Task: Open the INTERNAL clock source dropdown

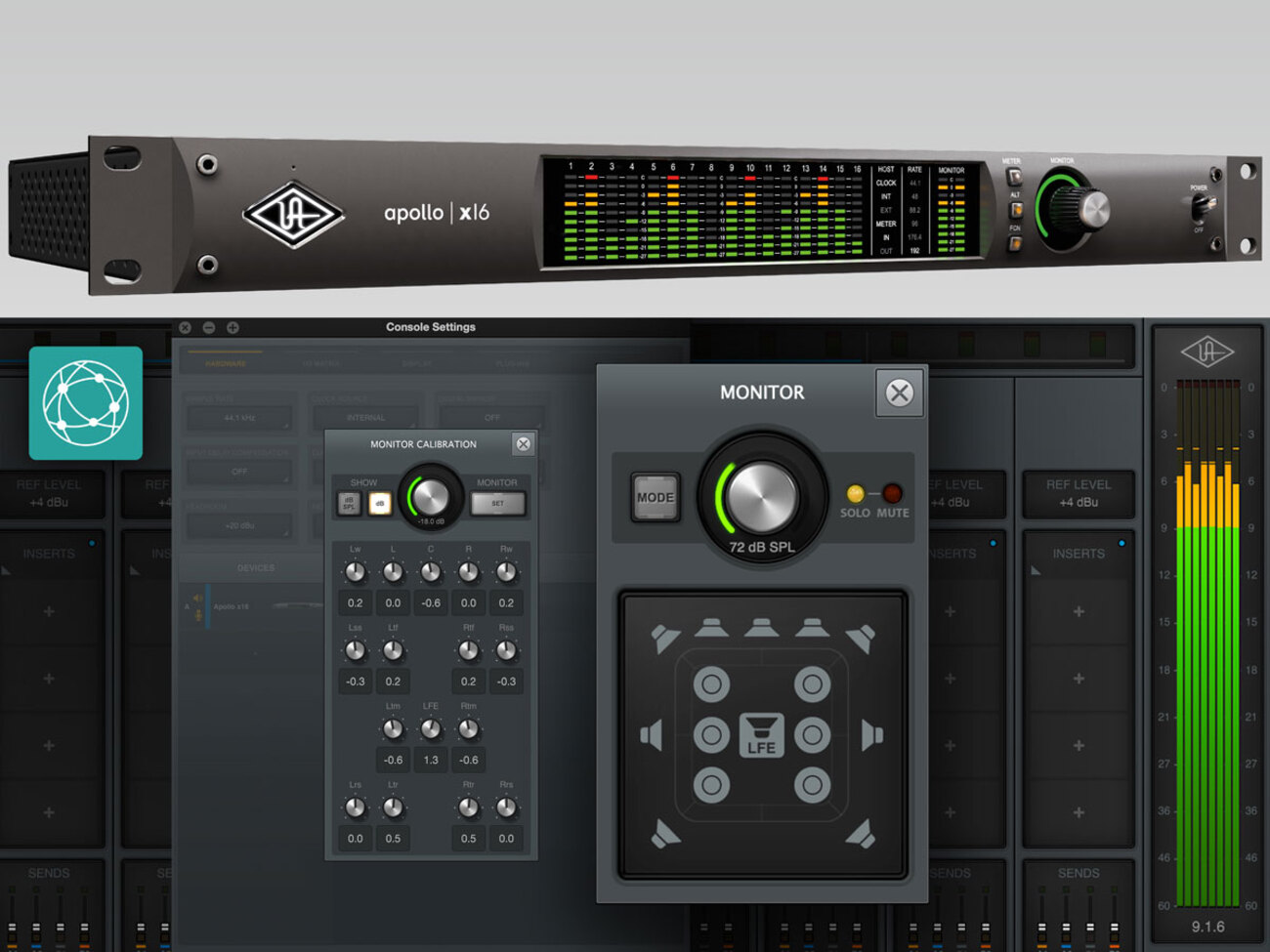Action: 365,418
